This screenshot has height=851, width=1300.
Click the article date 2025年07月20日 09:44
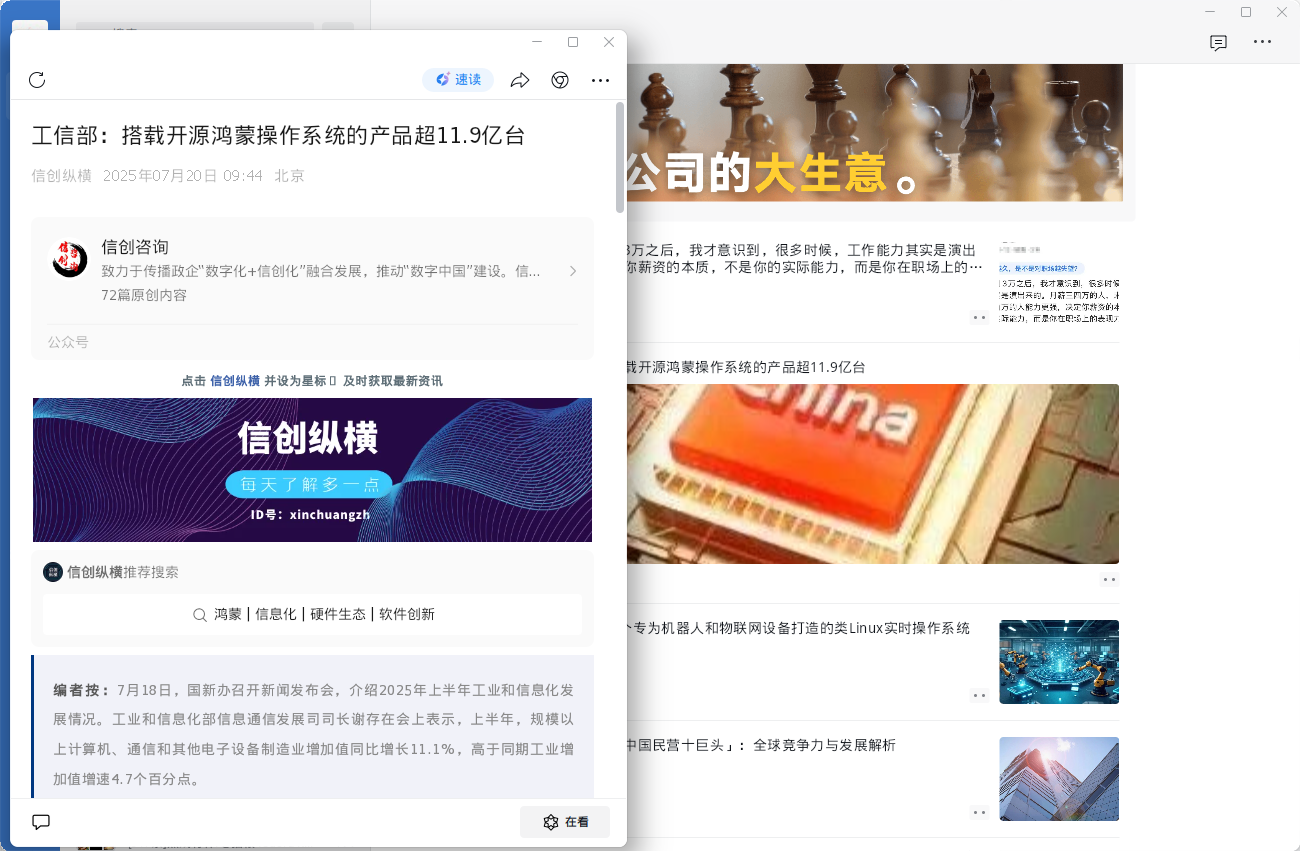click(x=183, y=176)
